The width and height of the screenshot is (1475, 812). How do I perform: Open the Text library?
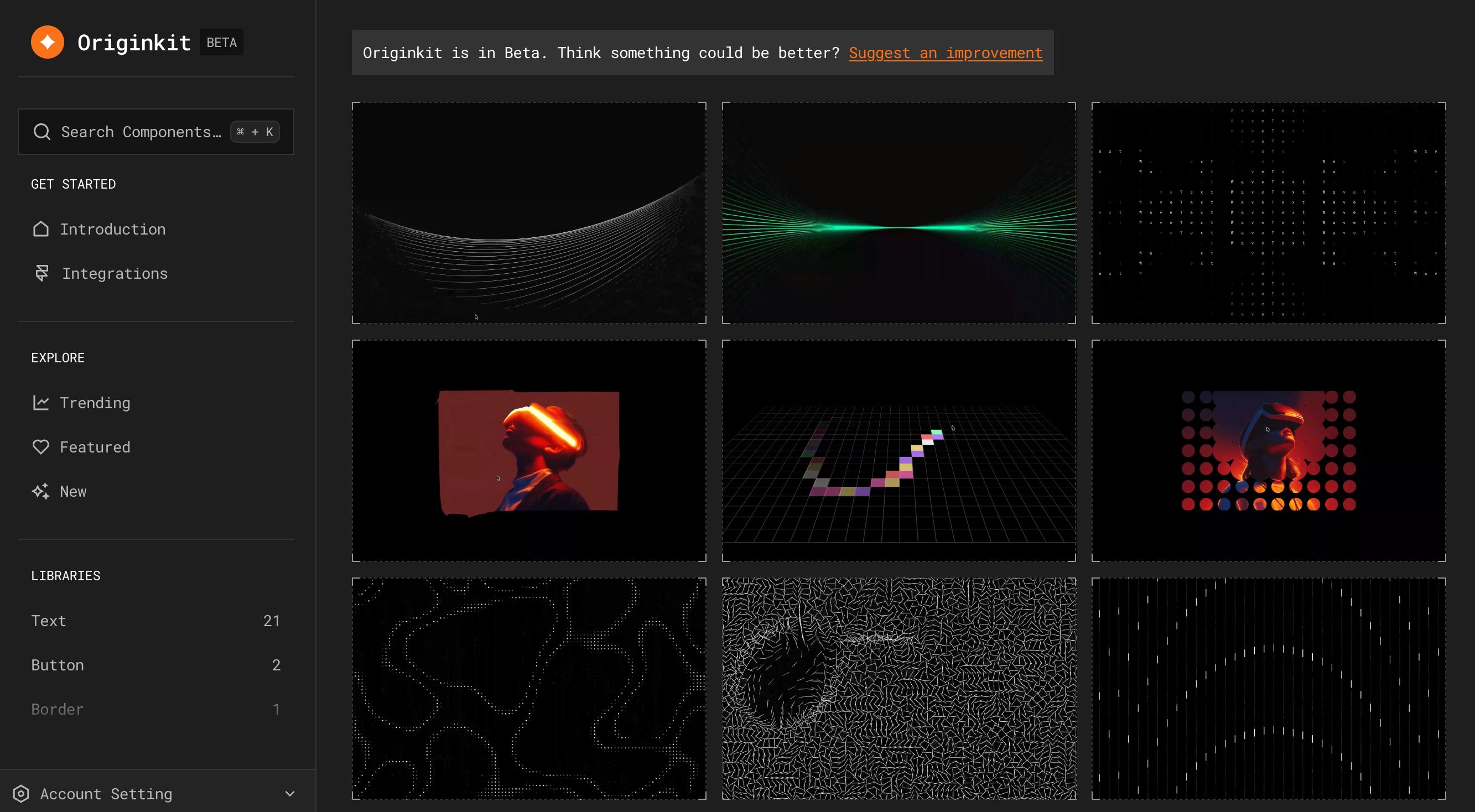156,621
